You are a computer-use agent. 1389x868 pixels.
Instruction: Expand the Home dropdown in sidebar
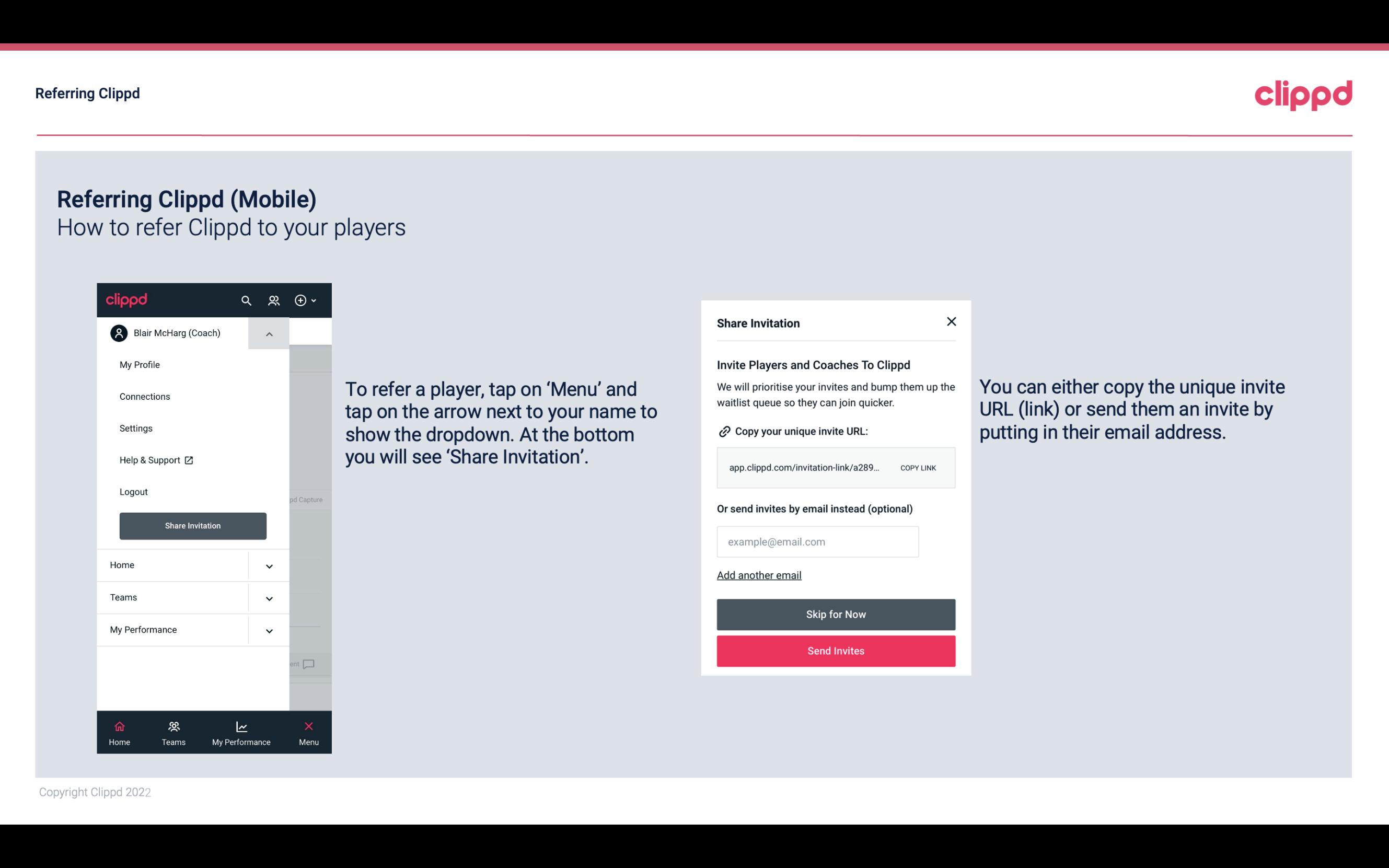(269, 565)
